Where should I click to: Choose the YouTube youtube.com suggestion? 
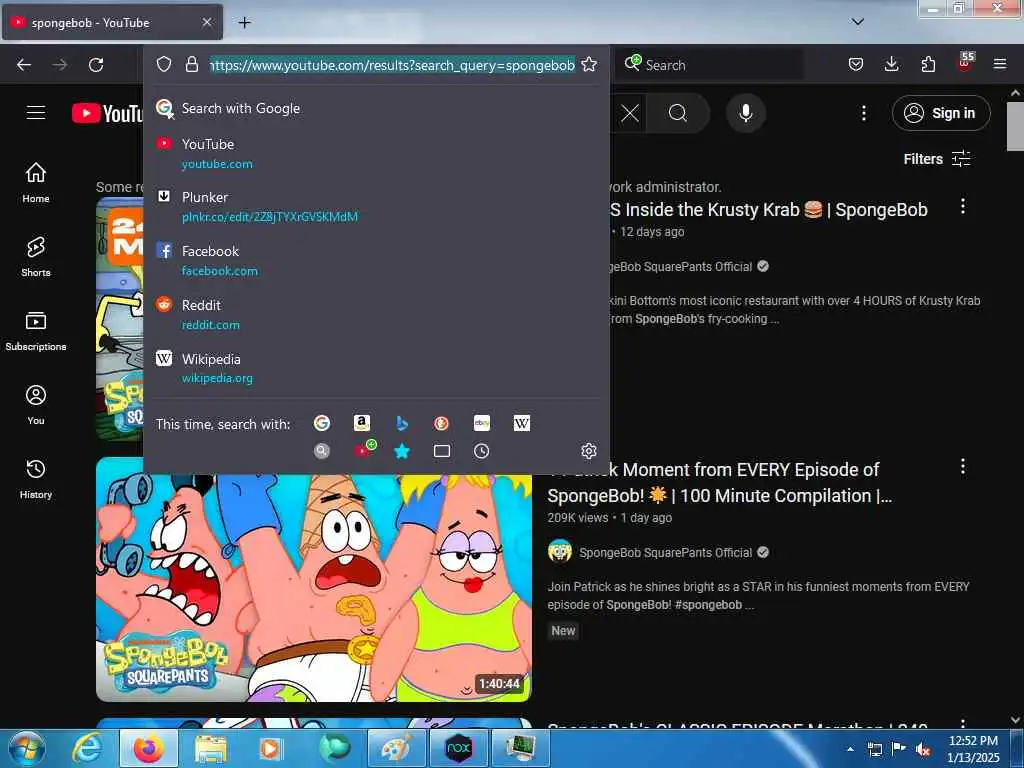pos(376,153)
